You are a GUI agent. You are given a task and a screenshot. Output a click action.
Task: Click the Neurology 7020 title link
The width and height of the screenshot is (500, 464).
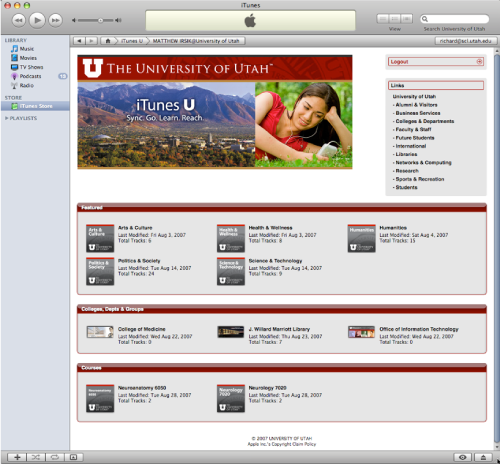coord(267,388)
